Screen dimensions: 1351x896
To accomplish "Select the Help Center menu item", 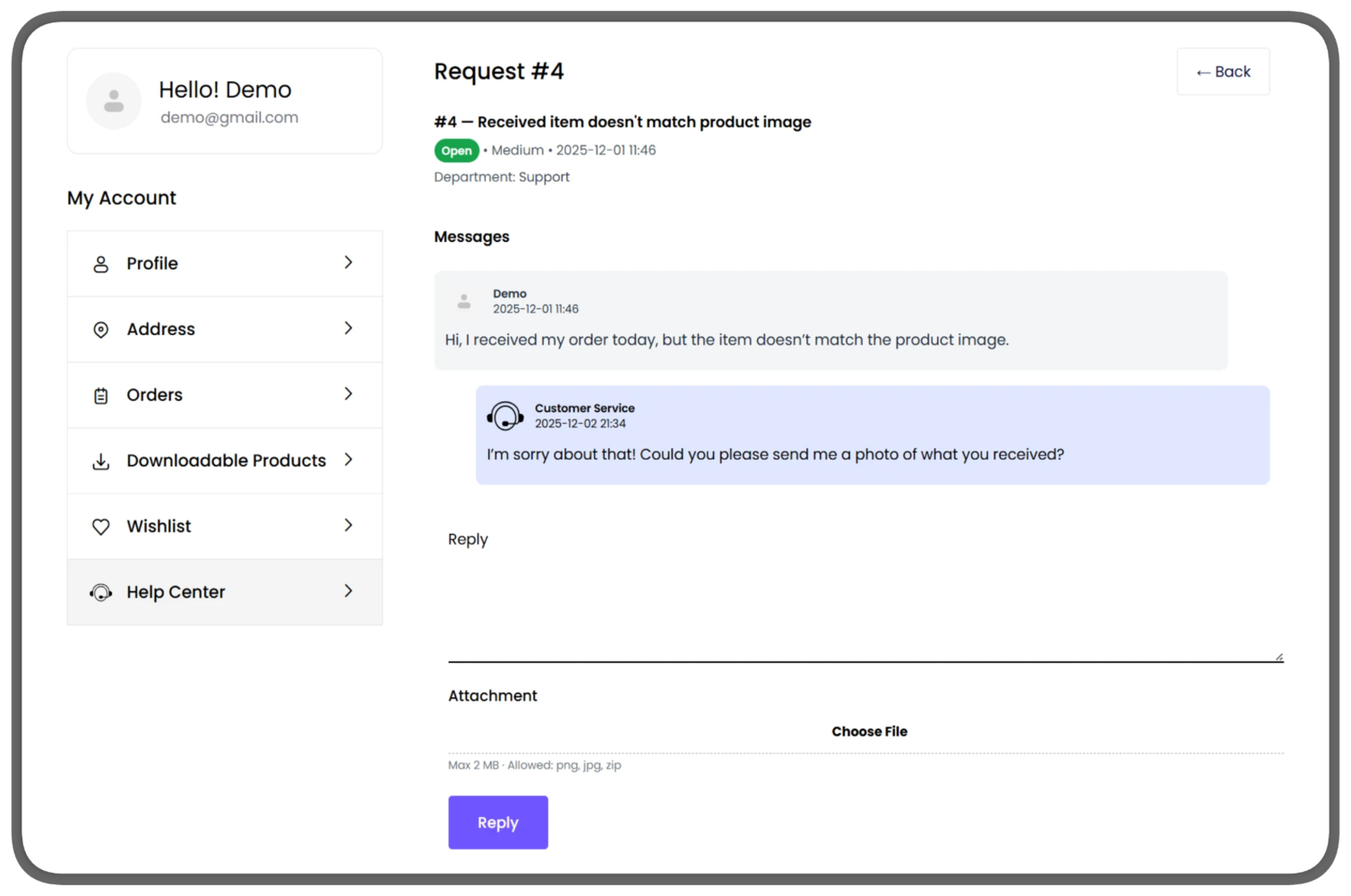I will pos(224,592).
